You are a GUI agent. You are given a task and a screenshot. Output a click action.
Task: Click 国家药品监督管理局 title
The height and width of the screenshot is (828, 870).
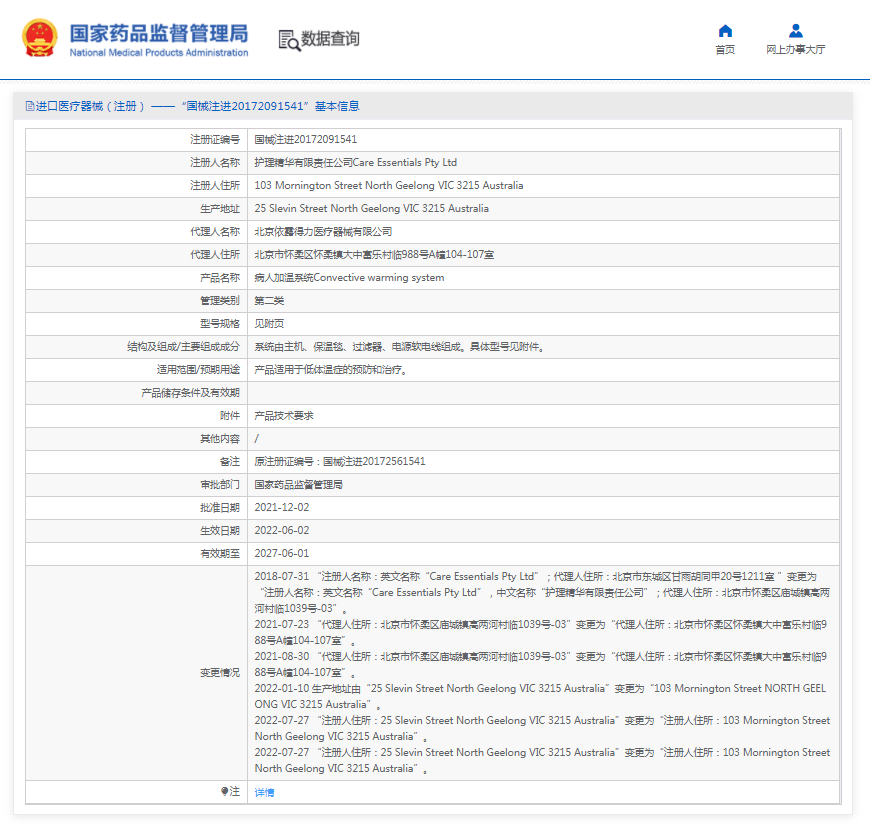(x=159, y=33)
